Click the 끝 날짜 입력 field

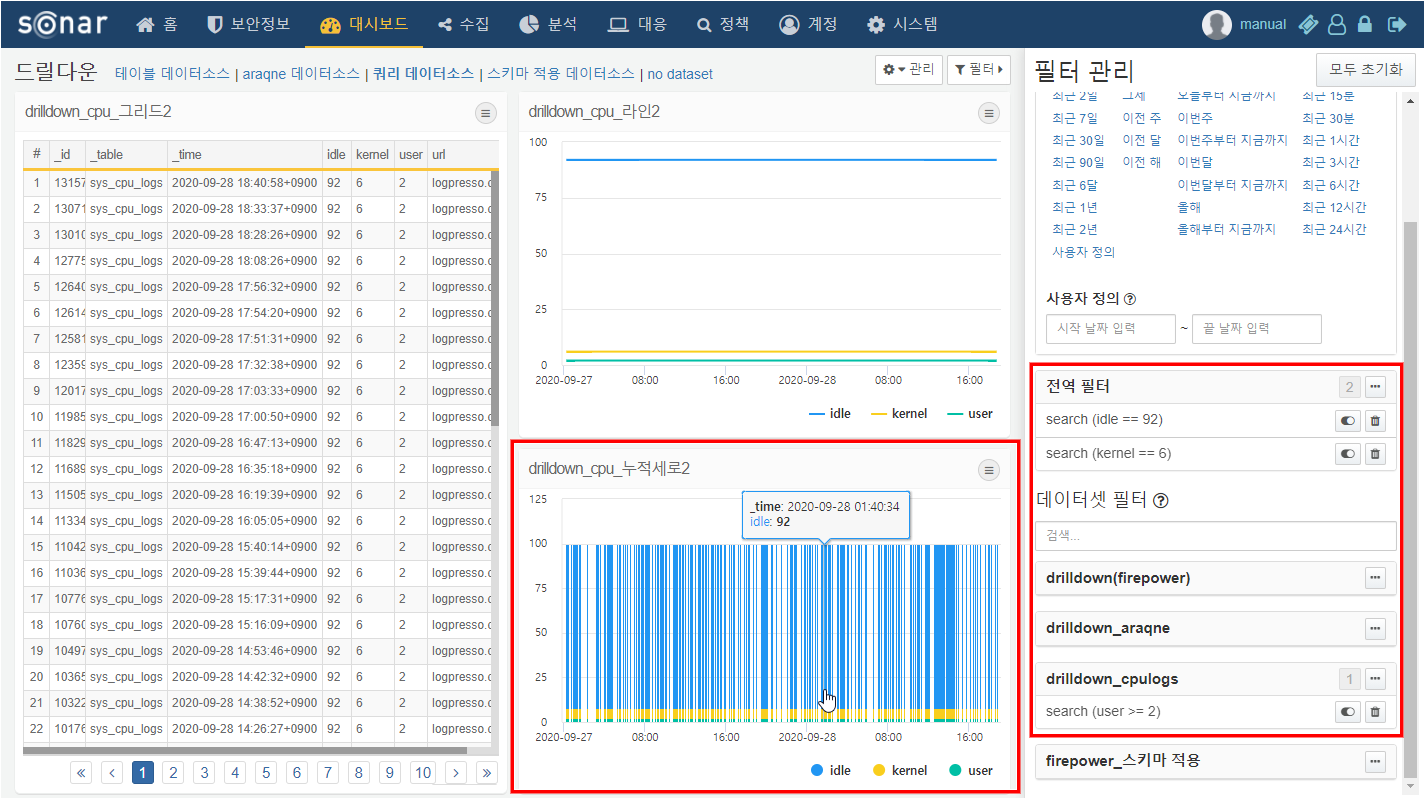pos(1256,329)
